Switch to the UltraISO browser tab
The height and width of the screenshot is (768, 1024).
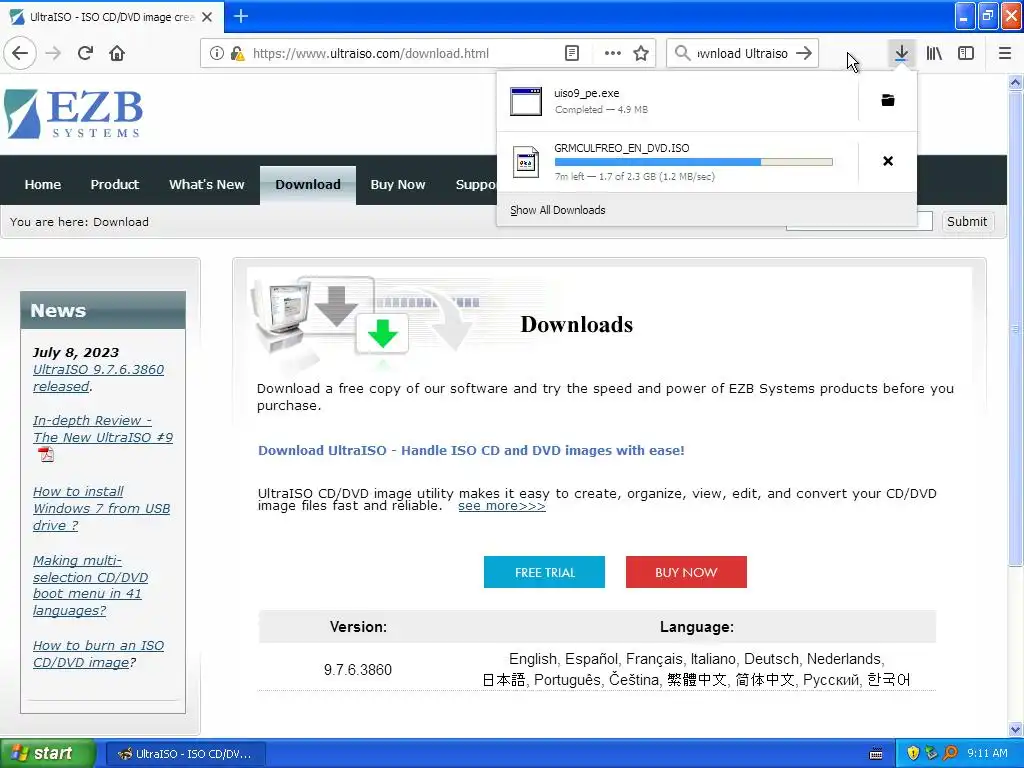coord(112,17)
